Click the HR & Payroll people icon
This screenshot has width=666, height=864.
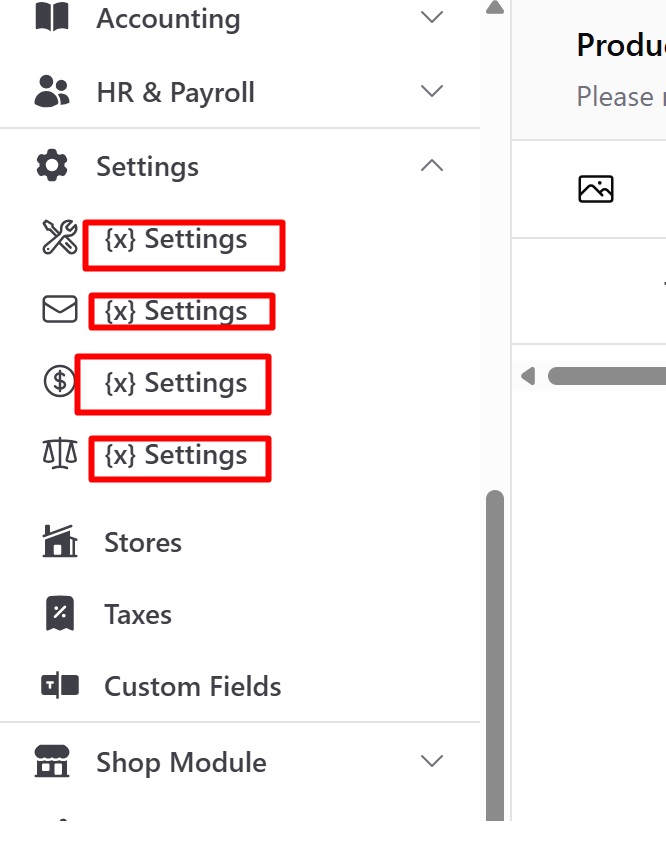52,91
